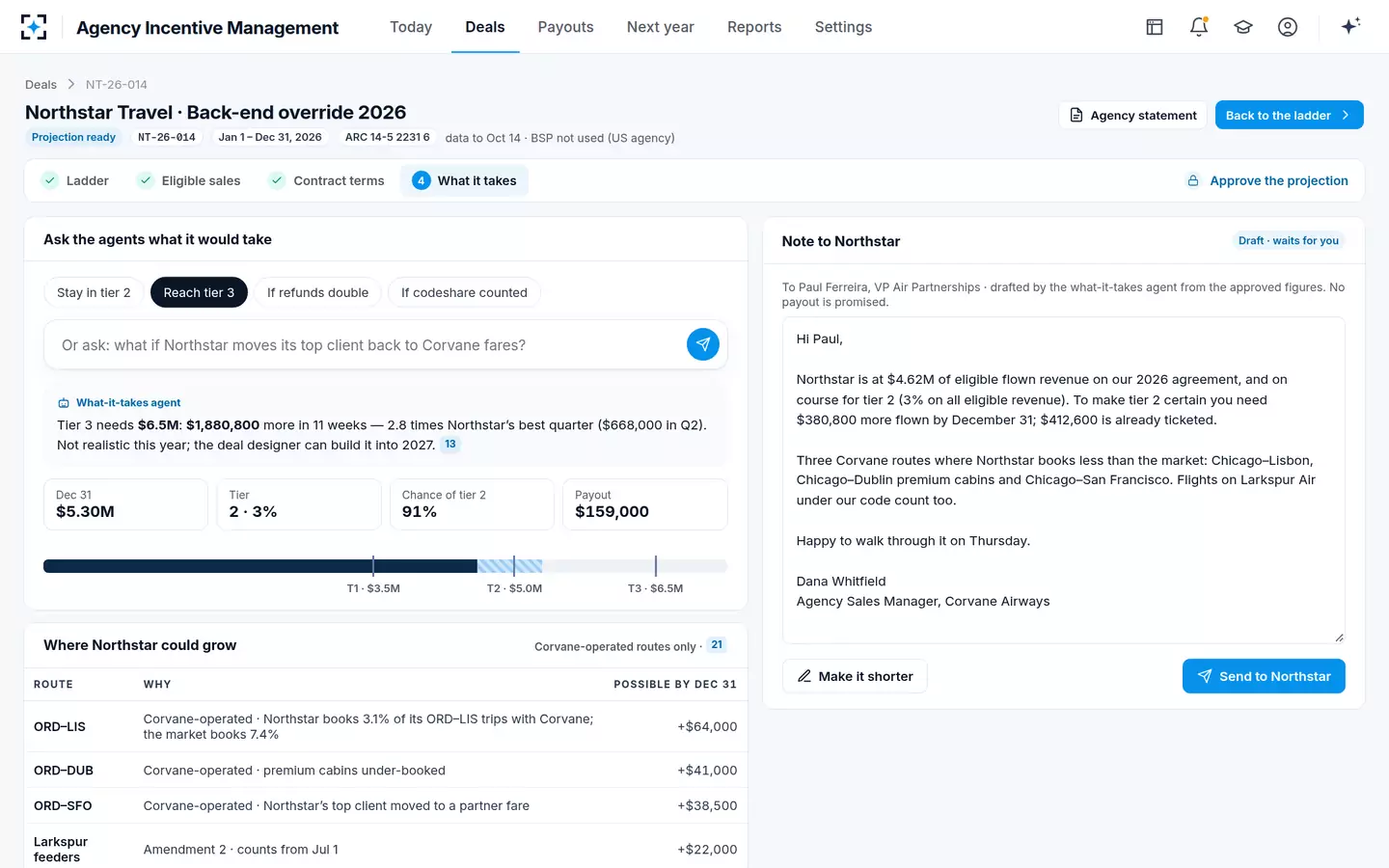Select the If refunds double scenario
This screenshot has height=868, width=1389.
[x=317, y=292]
